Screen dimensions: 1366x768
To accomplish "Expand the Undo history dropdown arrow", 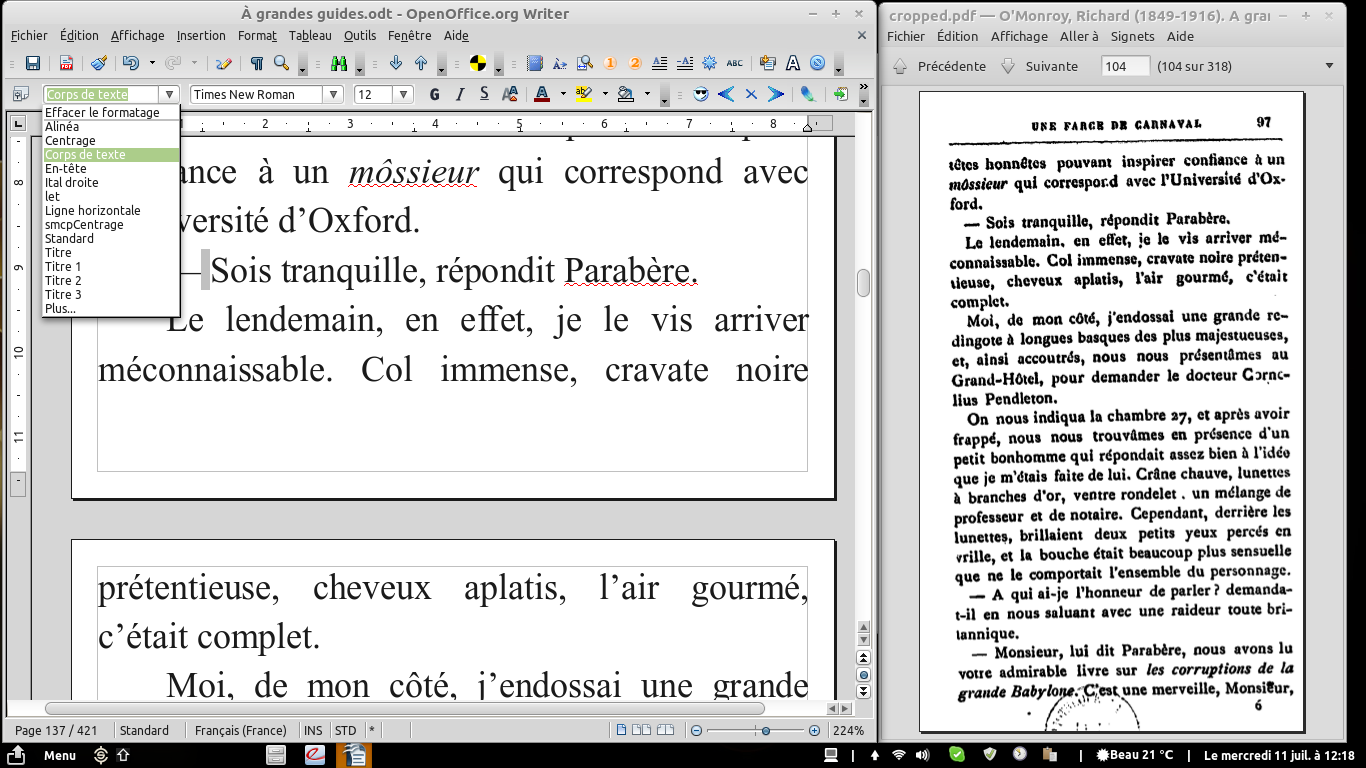I will 152,63.
